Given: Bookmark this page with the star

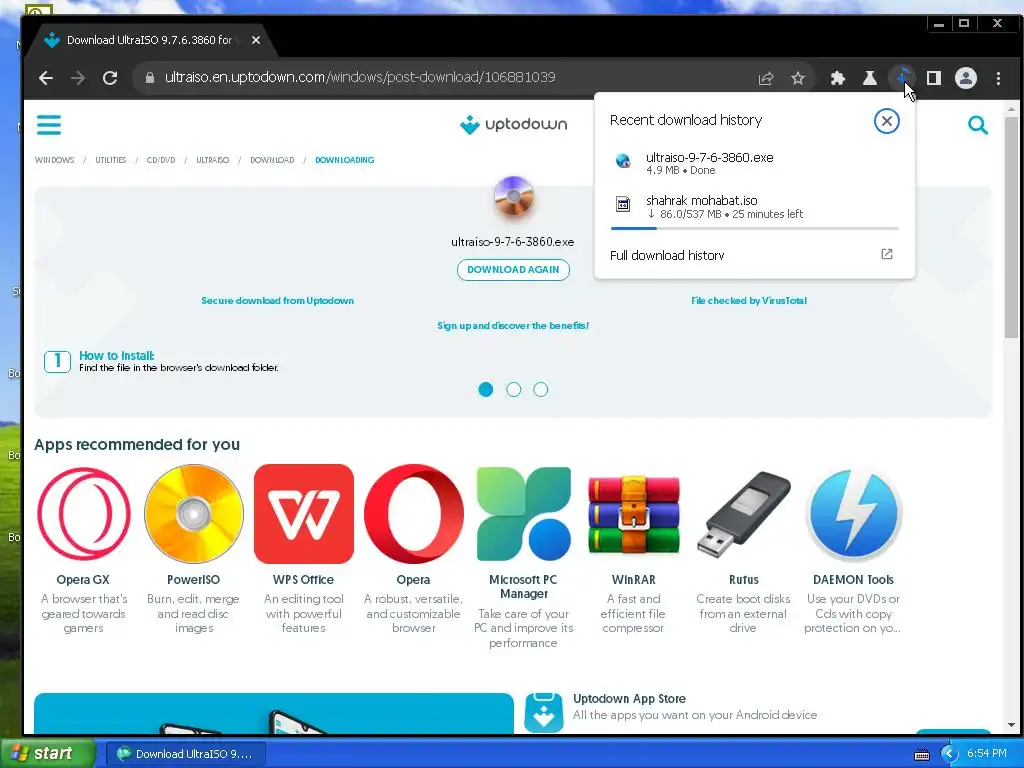Looking at the screenshot, I should point(798,78).
